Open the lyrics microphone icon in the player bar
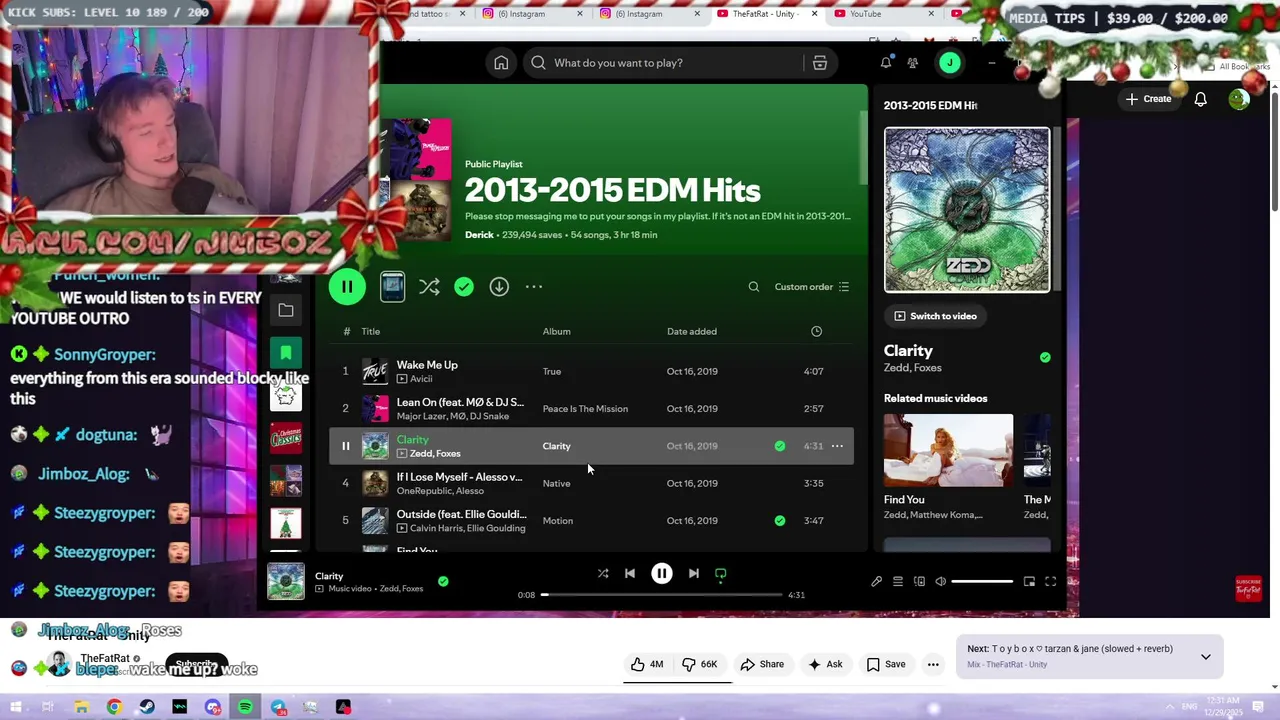Viewport: 1280px width, 720px height. 877,582
